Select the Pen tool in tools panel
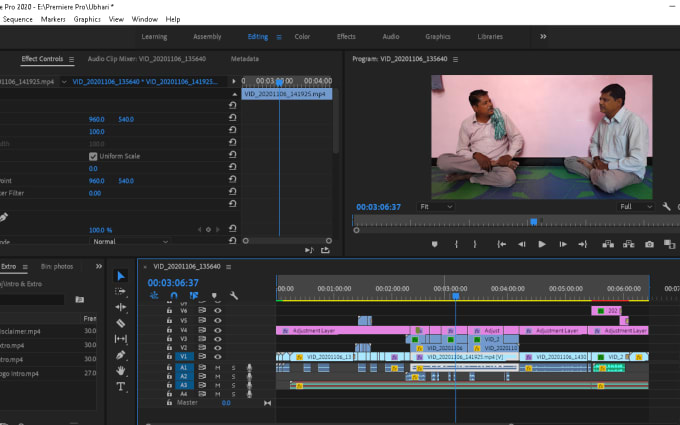 click(121, 355)
